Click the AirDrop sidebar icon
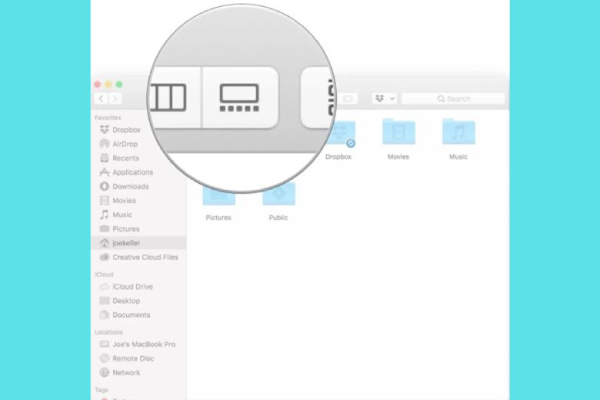This screenshot has height=400, width=600. click(104, 144)
